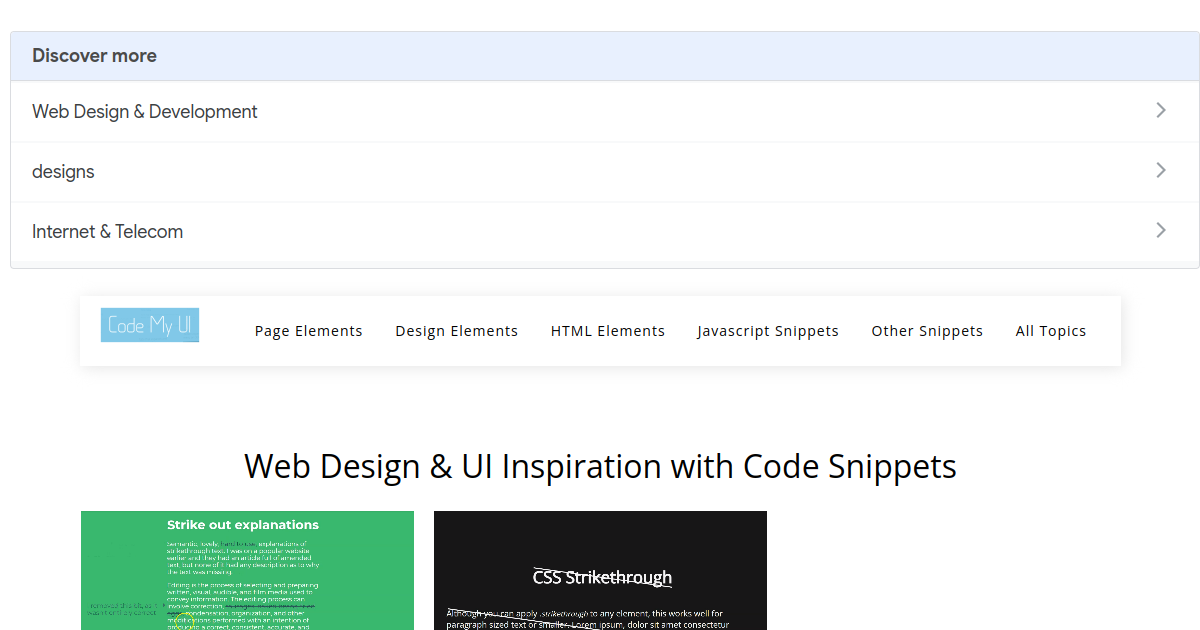The image size is (1200, 630).
Task: Open the Page Elements menu
Action: (x=309, y=331)
